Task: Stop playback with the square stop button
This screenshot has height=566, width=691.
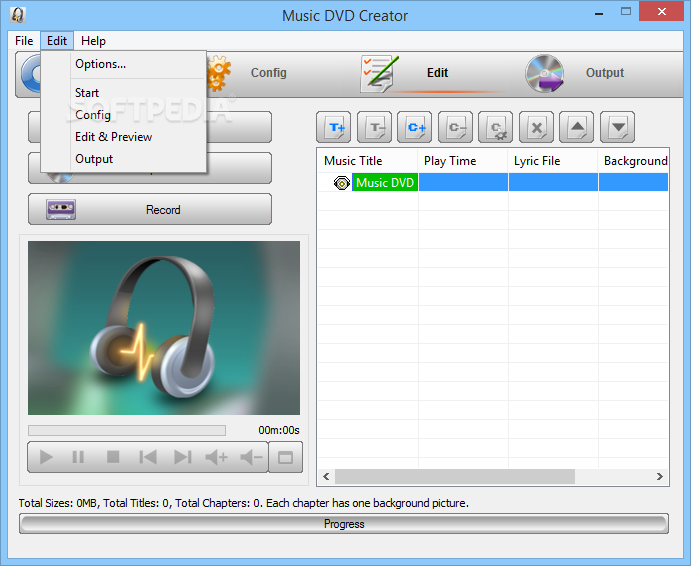Action: coord(113,457)
